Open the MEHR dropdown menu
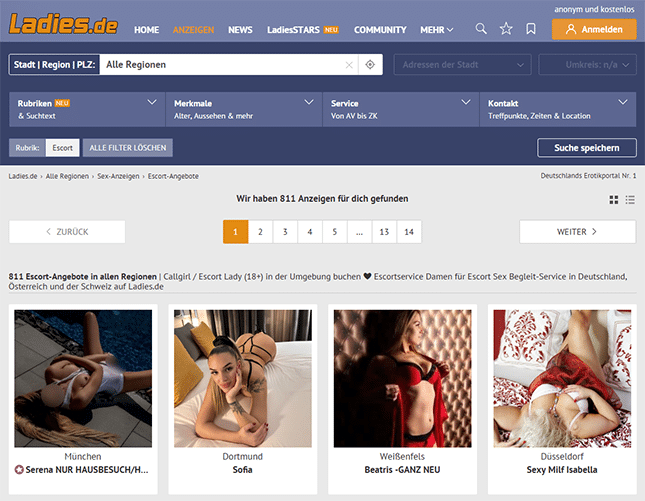645x501 pixels. coord(436,30)
